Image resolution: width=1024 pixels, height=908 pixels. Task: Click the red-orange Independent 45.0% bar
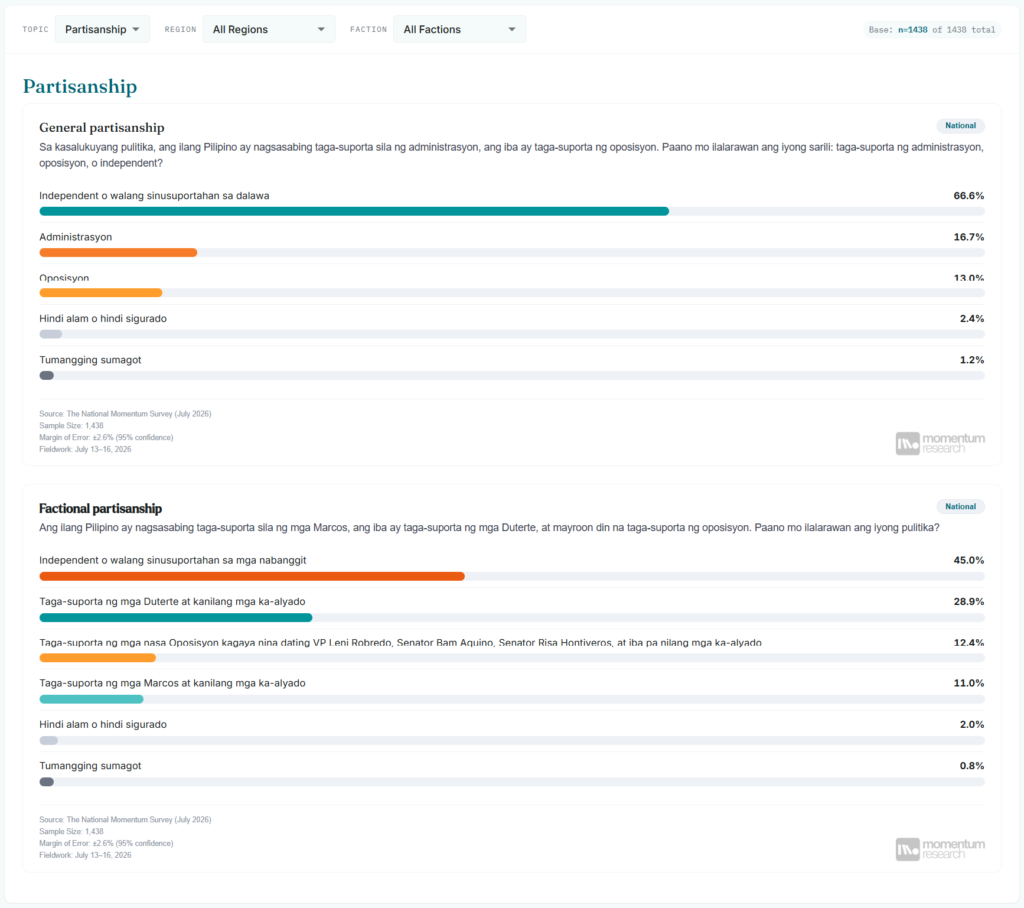(x=252, y=576)
